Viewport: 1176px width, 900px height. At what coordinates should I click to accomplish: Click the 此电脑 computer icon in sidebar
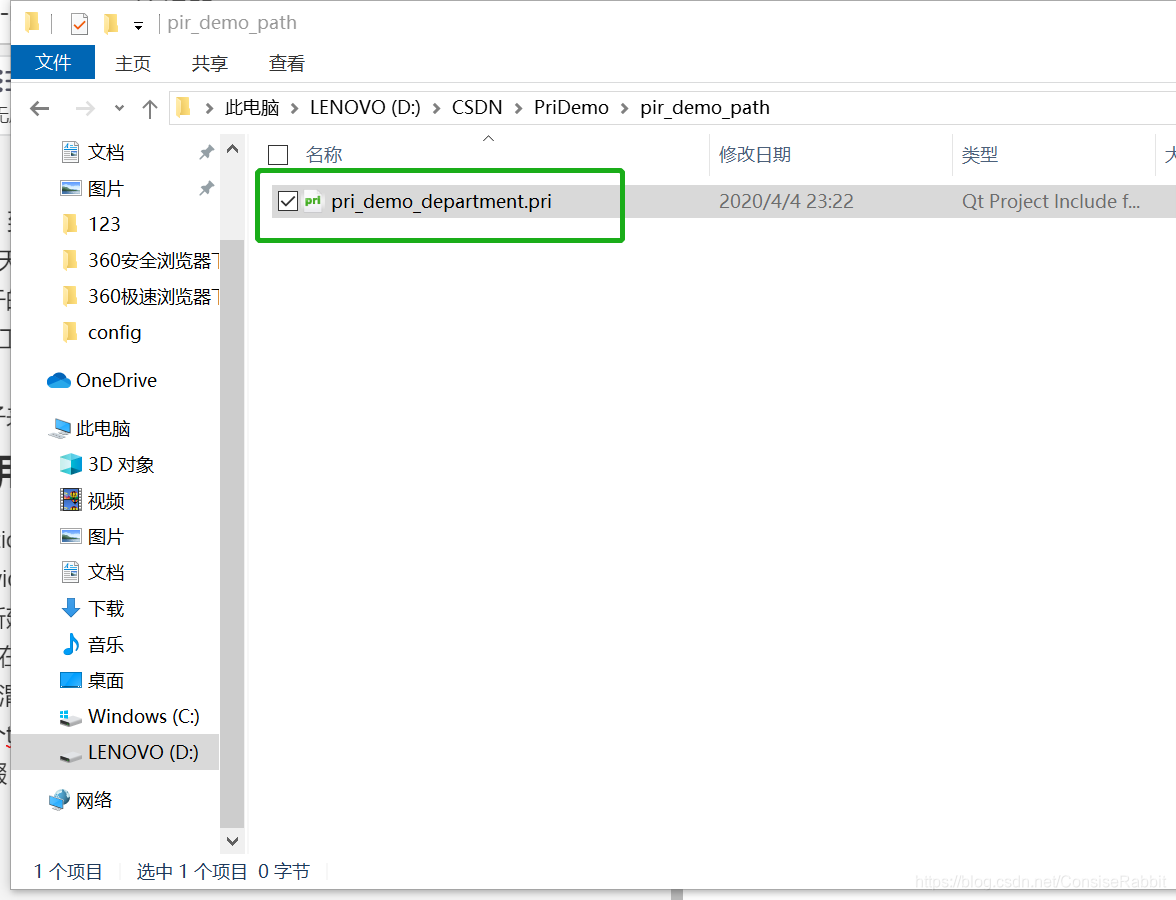[59, 429]
